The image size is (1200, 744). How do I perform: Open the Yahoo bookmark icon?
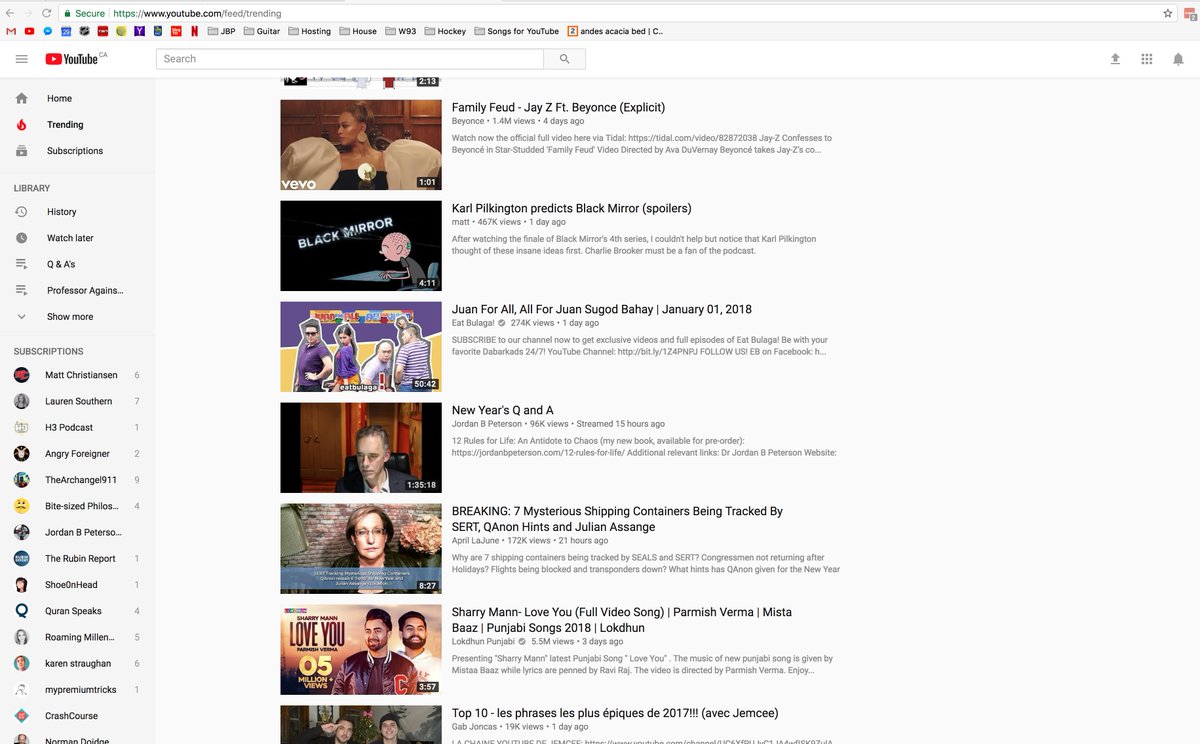[139, 31]
